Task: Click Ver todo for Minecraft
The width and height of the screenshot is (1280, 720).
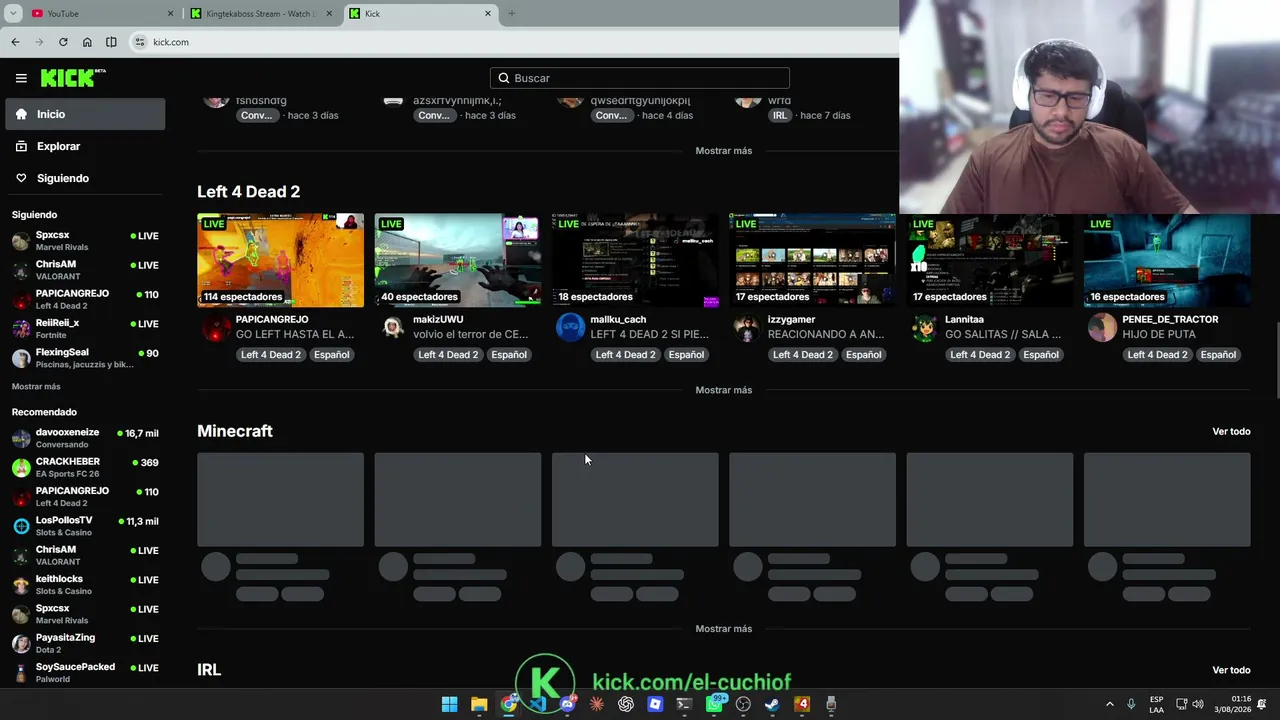Action: tap(1231, 431)
